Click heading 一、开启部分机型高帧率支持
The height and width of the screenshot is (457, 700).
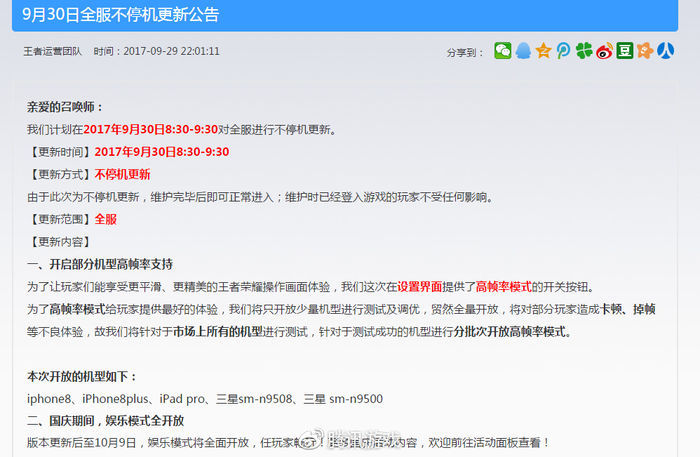[100, 264]
